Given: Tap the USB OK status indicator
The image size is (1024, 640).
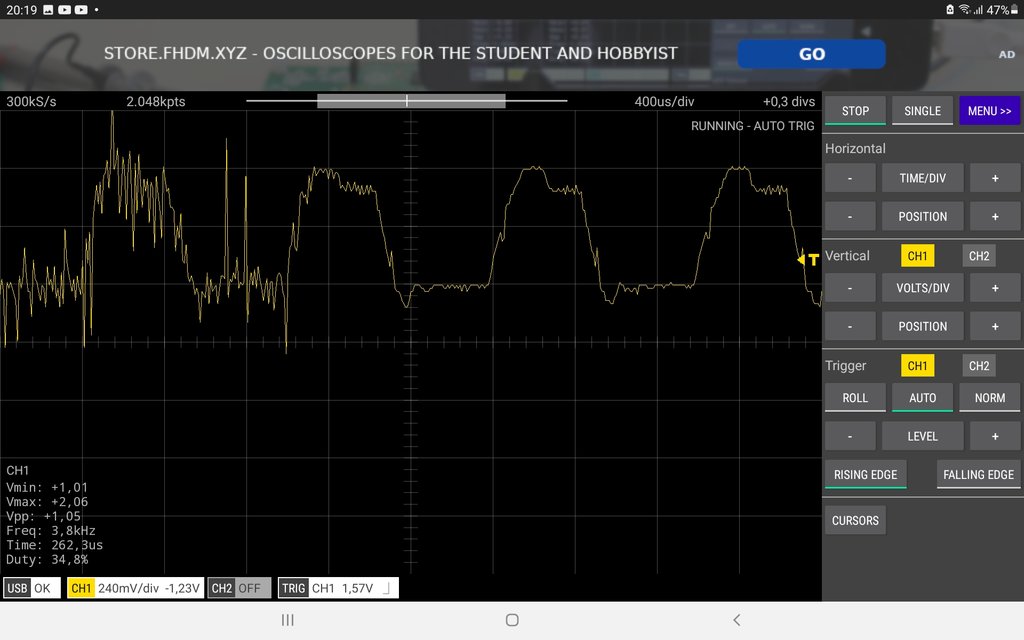Looking at the screenshot, I should [x=31, y=588].
